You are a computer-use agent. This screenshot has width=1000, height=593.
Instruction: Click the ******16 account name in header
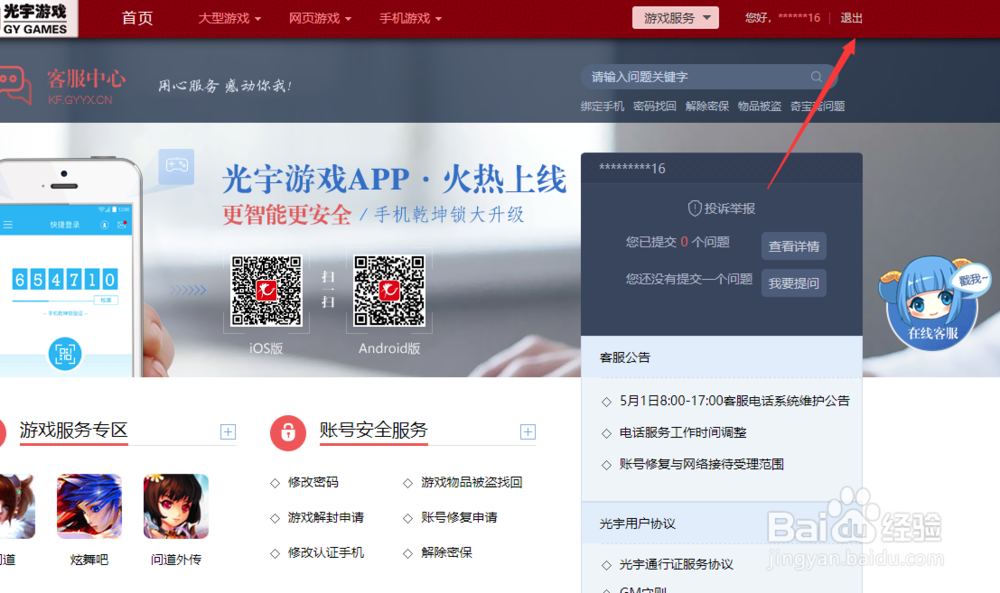click(799, 18)
